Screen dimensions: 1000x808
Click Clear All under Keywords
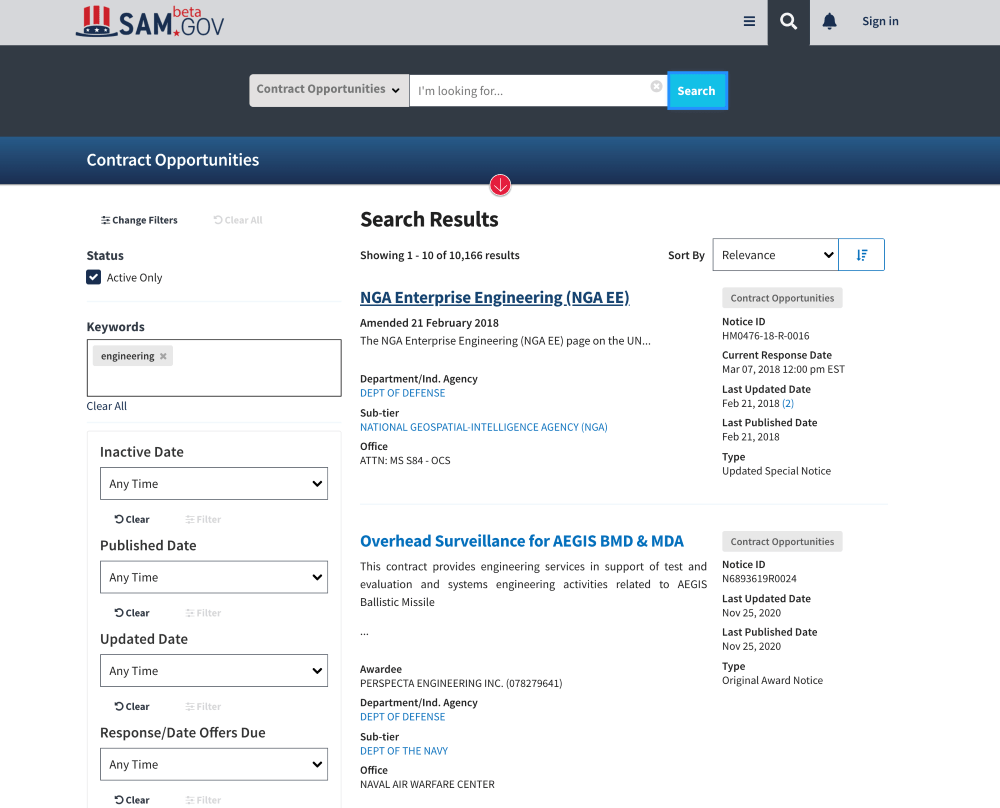[x=107, y=406]
